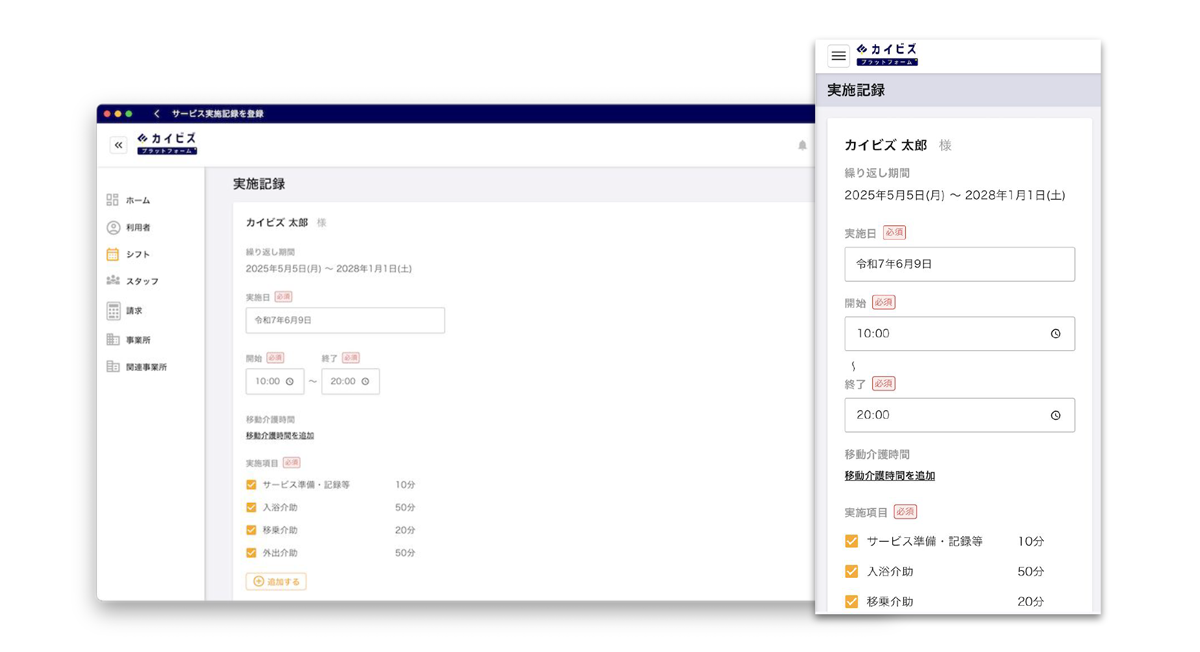
Task: Click the repeat period date range in mobile view
Action: tap(955, 195)
